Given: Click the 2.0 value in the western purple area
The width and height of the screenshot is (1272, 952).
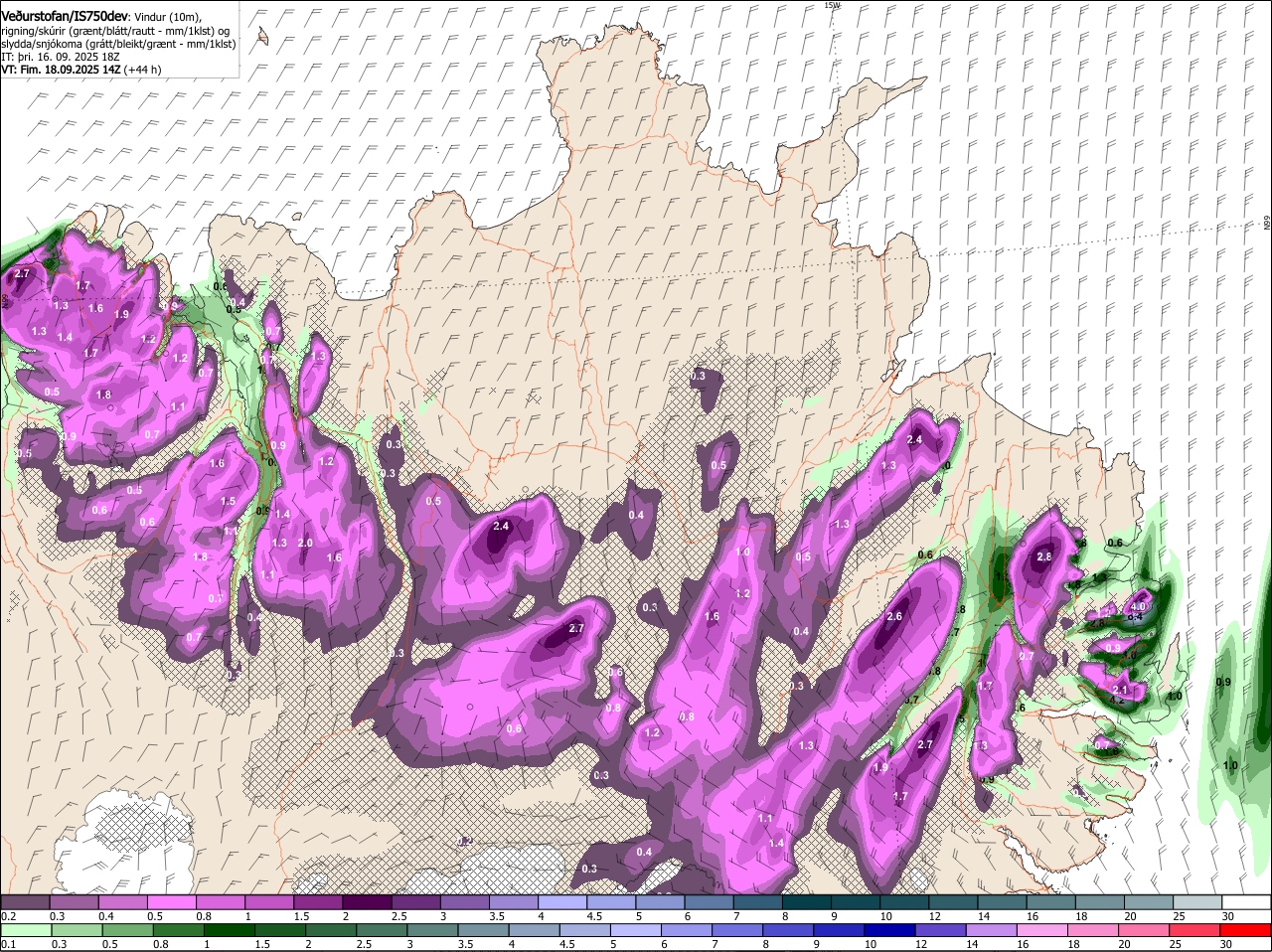Looking at the screenshot, I should pyautogui.click(x=305, y=543).
